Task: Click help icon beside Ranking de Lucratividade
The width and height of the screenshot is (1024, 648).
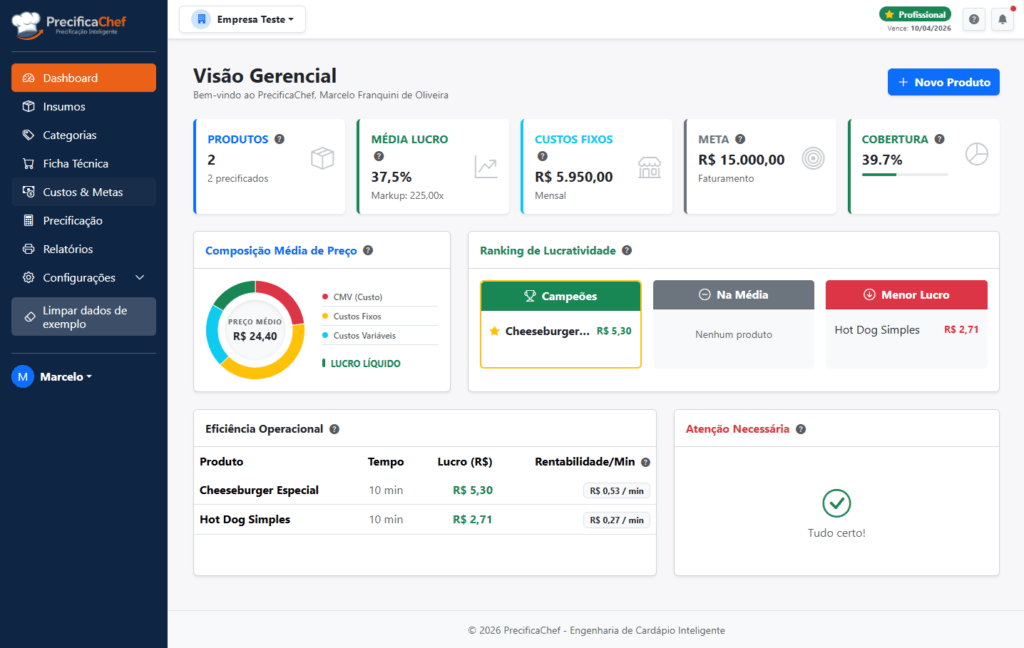Action: click(x=627, y=250)
